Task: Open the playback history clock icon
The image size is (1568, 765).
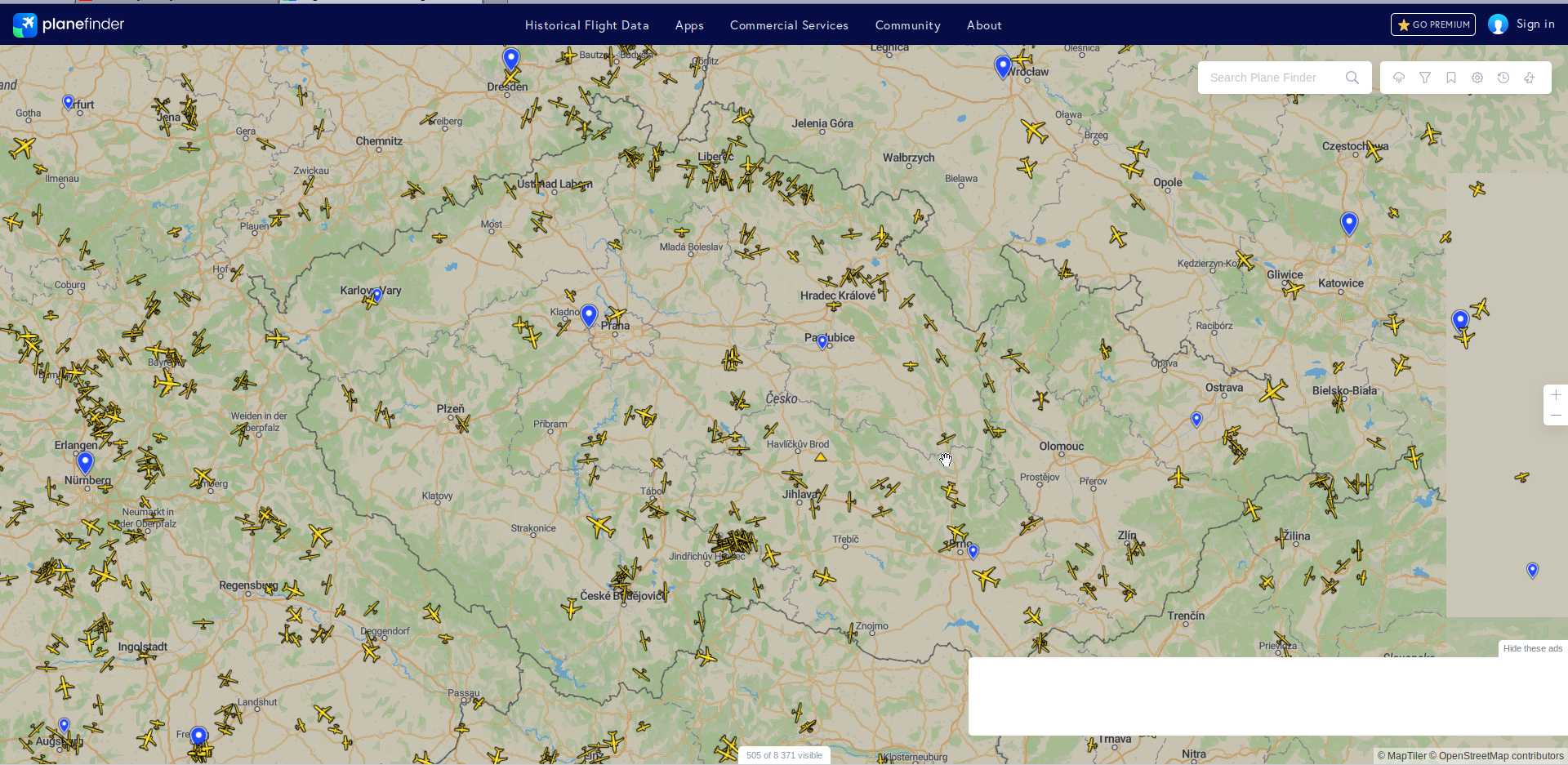Action: coord(1503,78)
